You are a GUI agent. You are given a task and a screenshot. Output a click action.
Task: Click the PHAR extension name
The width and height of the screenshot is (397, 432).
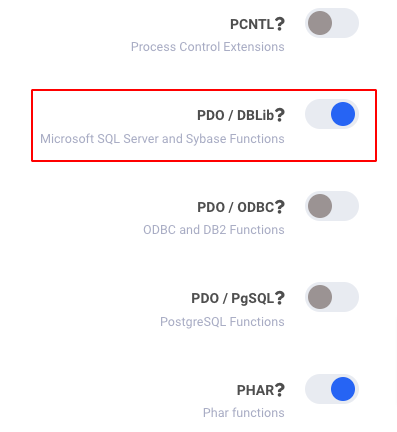pos(255,390)
